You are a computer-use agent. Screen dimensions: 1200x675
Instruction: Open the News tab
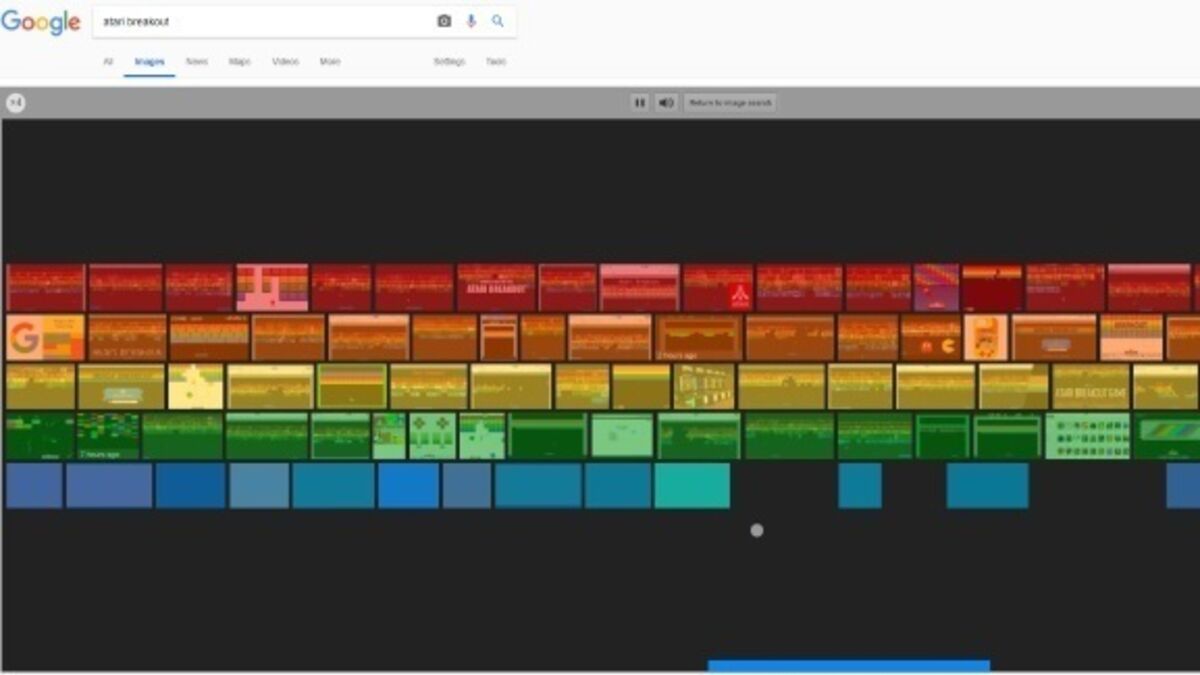click(197, 62)
